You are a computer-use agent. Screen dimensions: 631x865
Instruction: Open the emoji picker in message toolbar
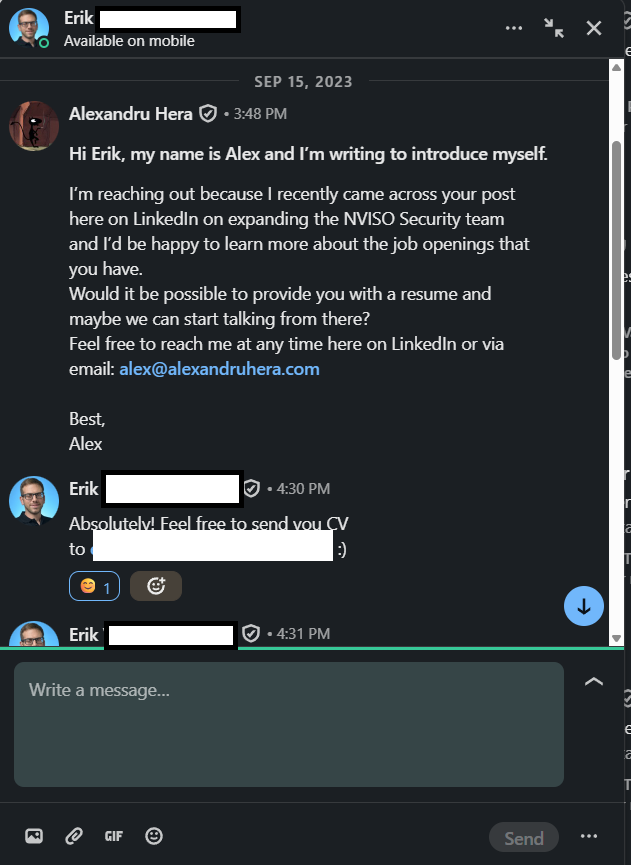coord(154,836)
